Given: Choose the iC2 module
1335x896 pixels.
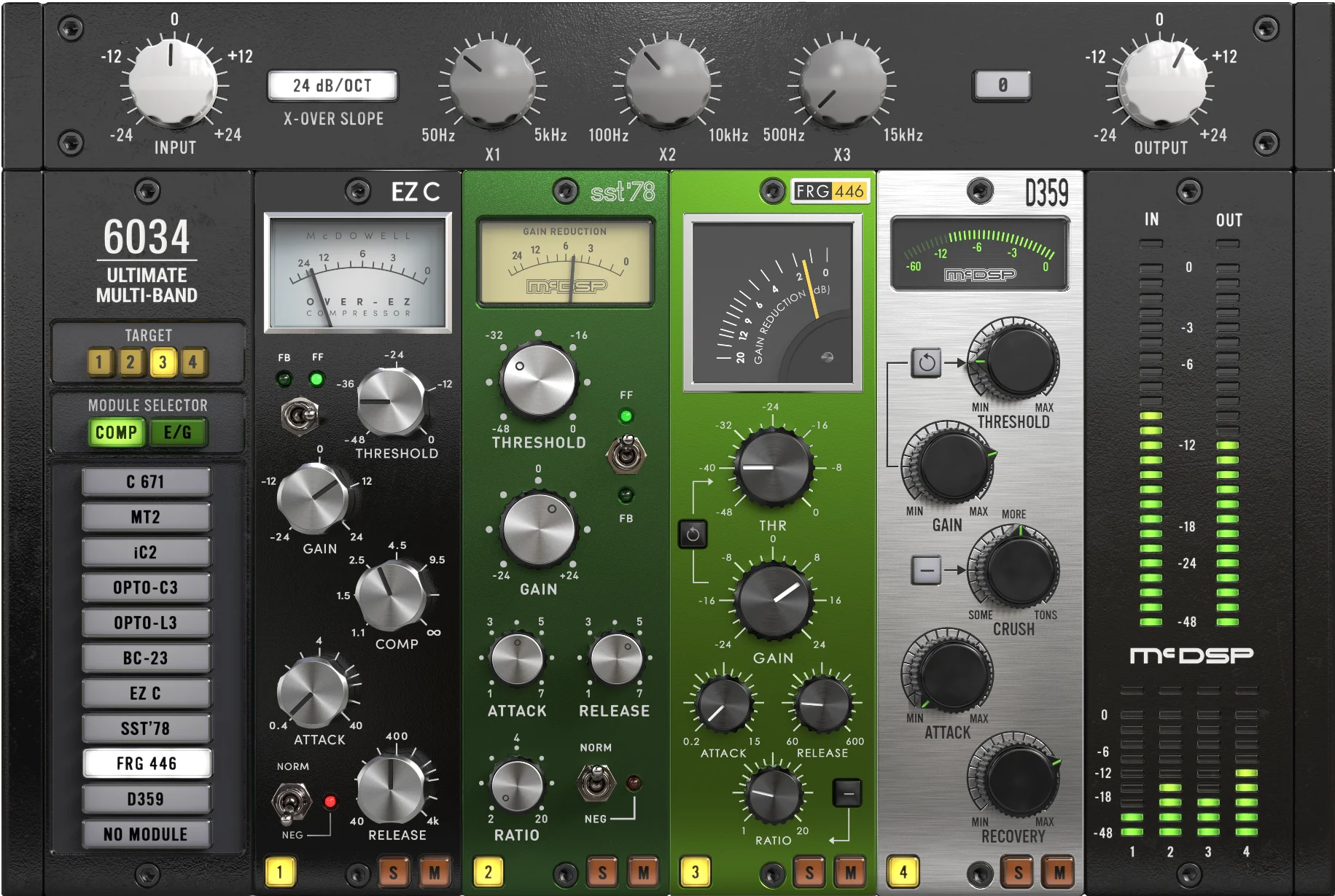Looking at the screenshot, I should [x=147, y=552].
